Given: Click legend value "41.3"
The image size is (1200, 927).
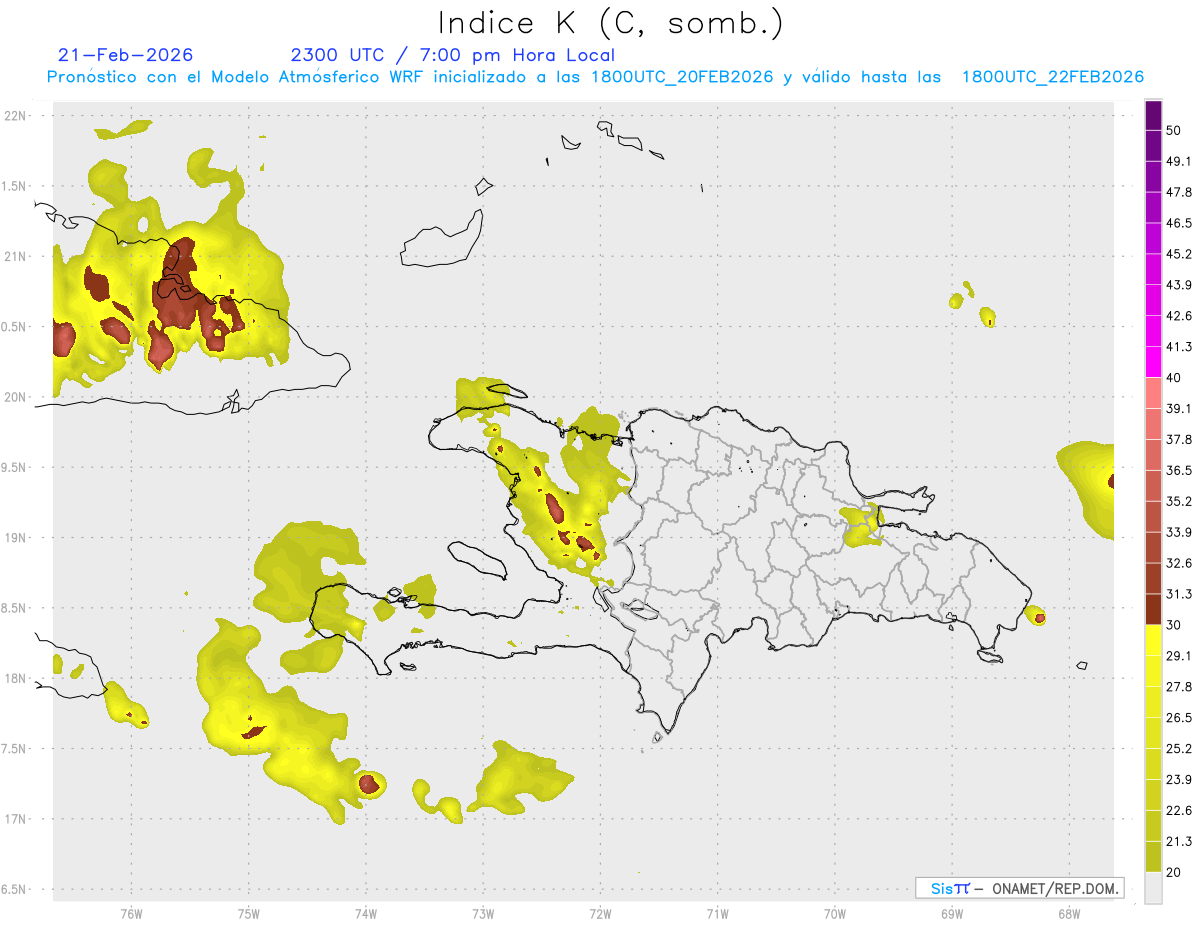Looking at the screenshot, I should click(x=1179, y=347).
